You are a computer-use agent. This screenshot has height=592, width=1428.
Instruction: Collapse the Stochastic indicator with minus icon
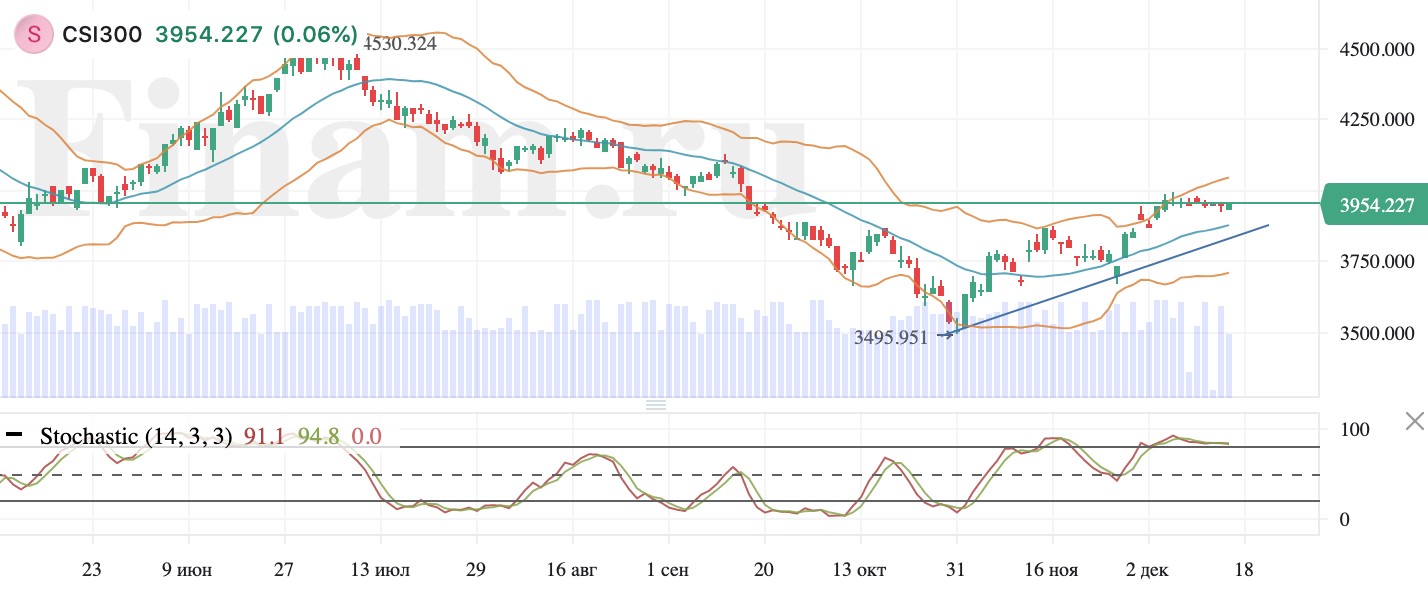[x=14, y=435]
